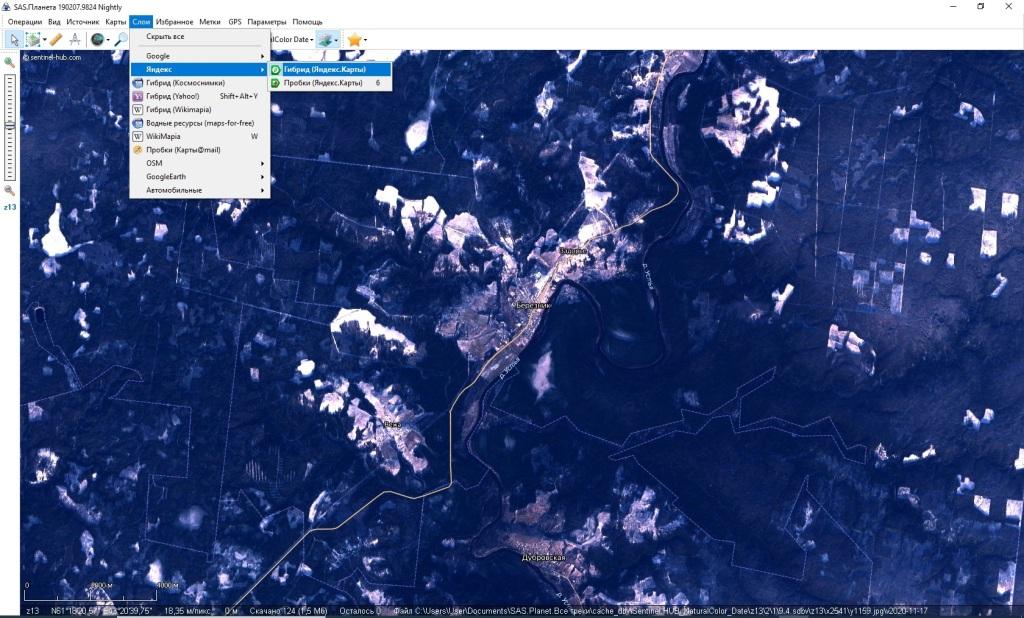This screenshot has height=618, width=1024.
Task: Open the Параметры menu
Action: [x=267, y=21]
